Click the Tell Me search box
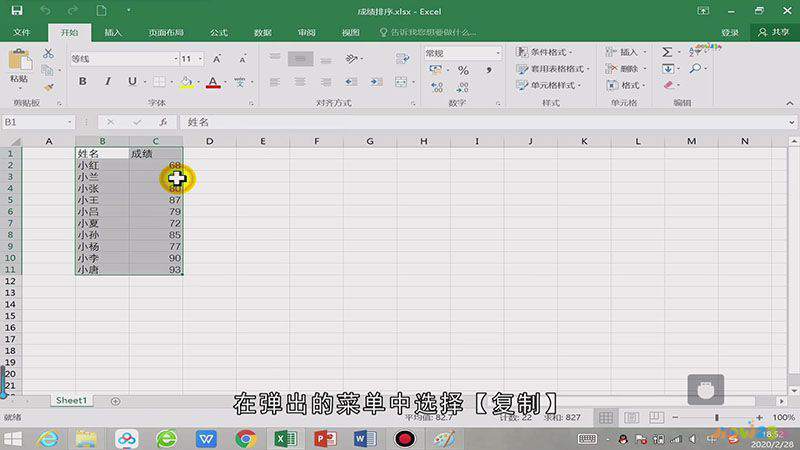Screen dimensions: 800x450 coord(429,32)
